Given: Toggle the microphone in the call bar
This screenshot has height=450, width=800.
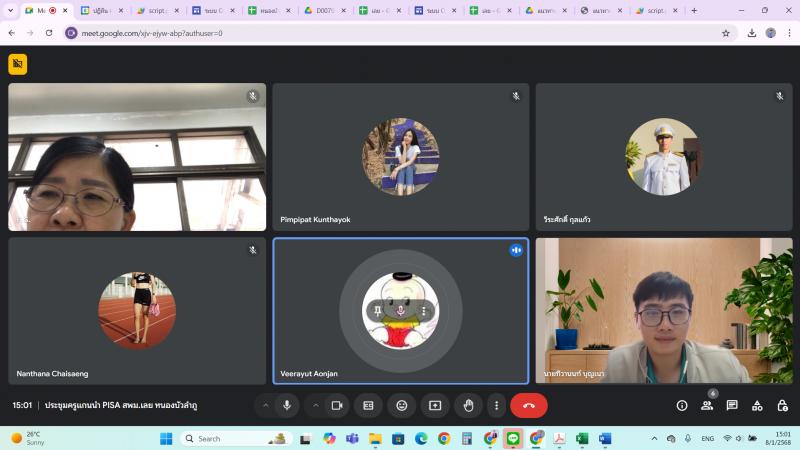Looking at the screenshot, I should pos(287,406).
